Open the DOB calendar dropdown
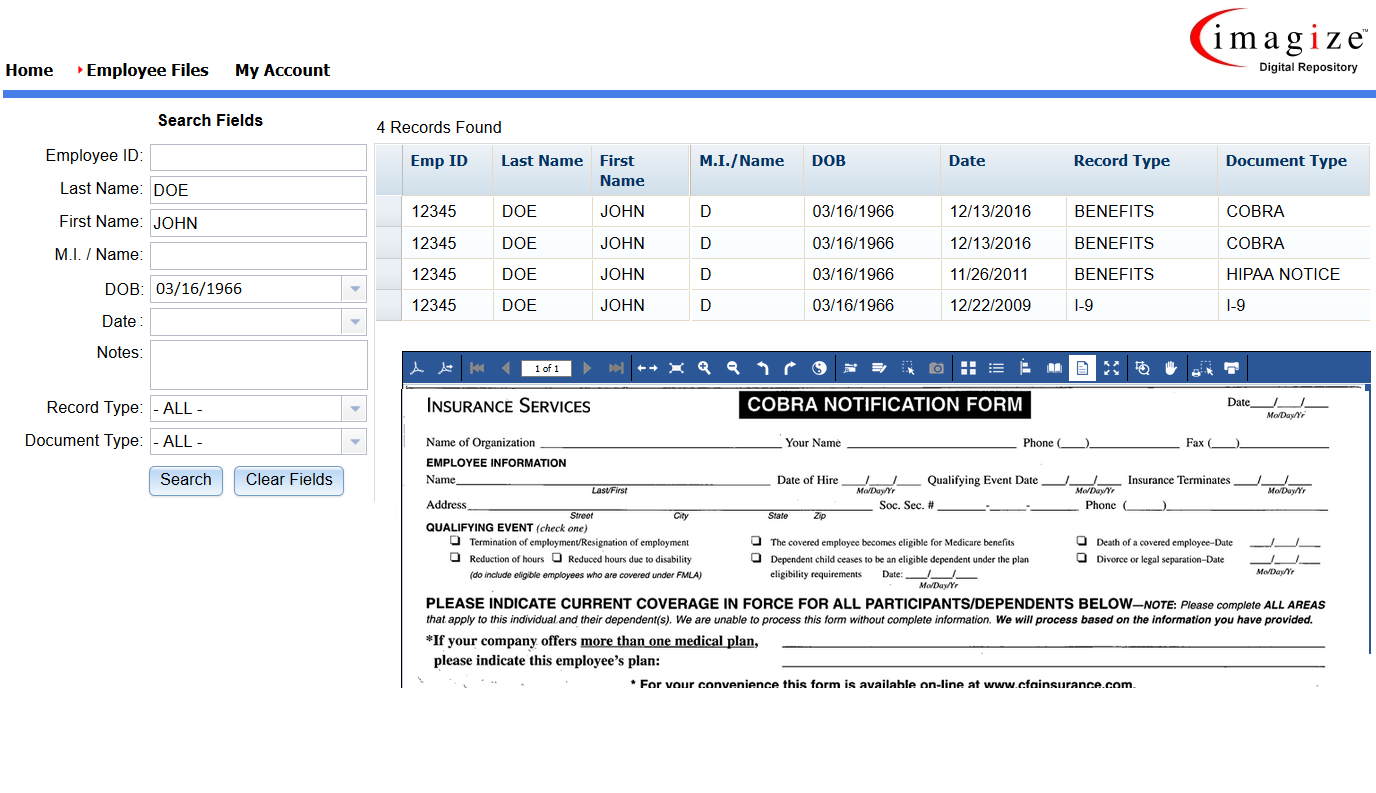 point(355,288)
